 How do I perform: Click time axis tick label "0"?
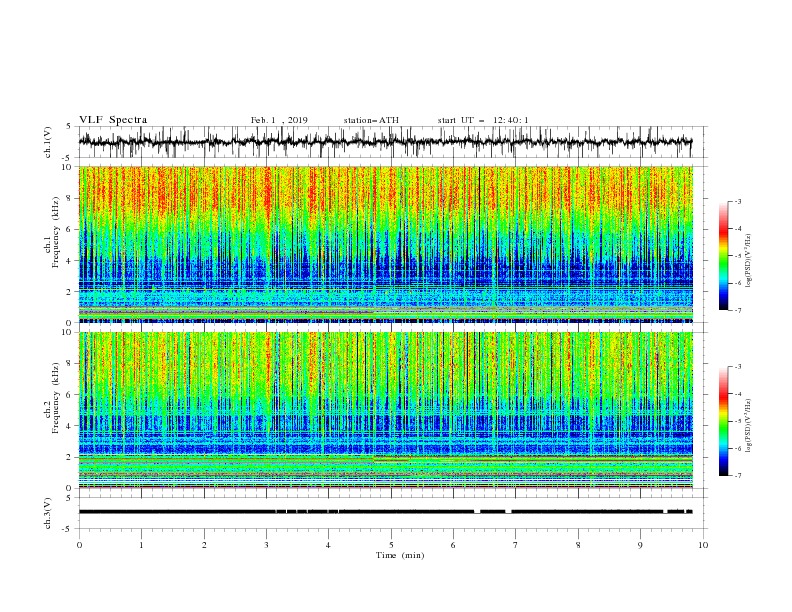tap(79, 545)
